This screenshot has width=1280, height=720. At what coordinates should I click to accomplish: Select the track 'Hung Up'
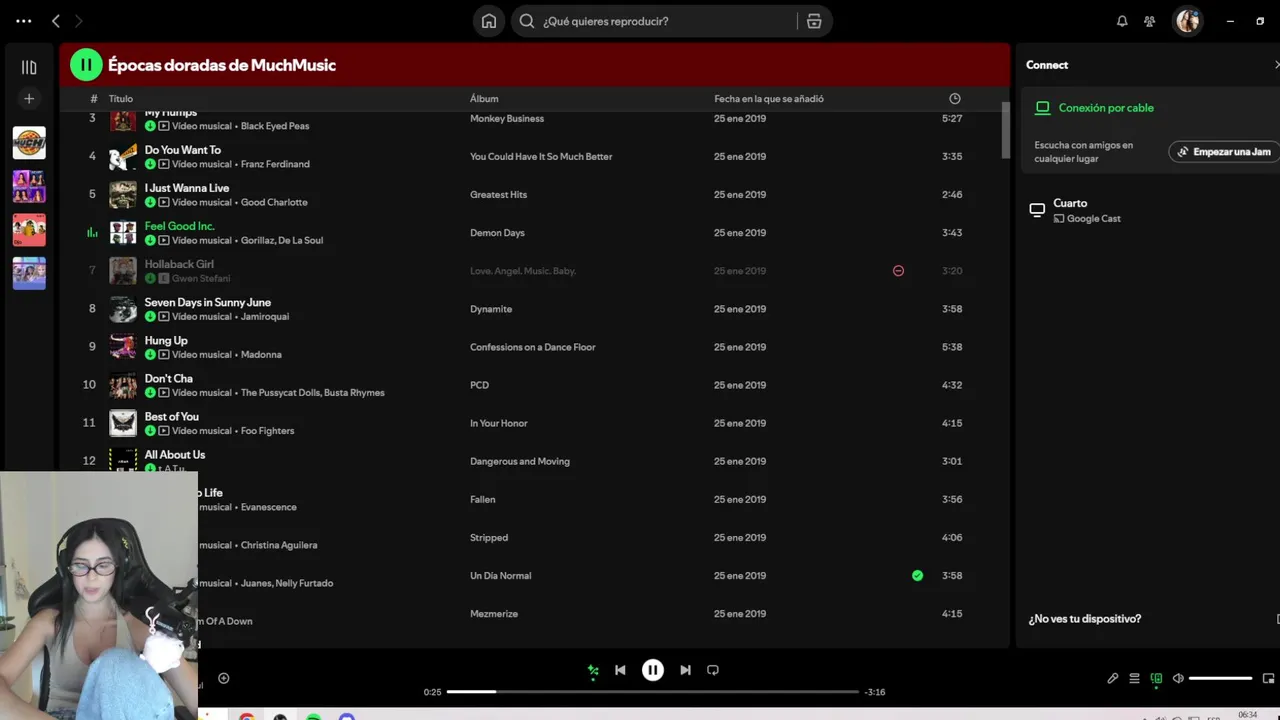(166, 340)
